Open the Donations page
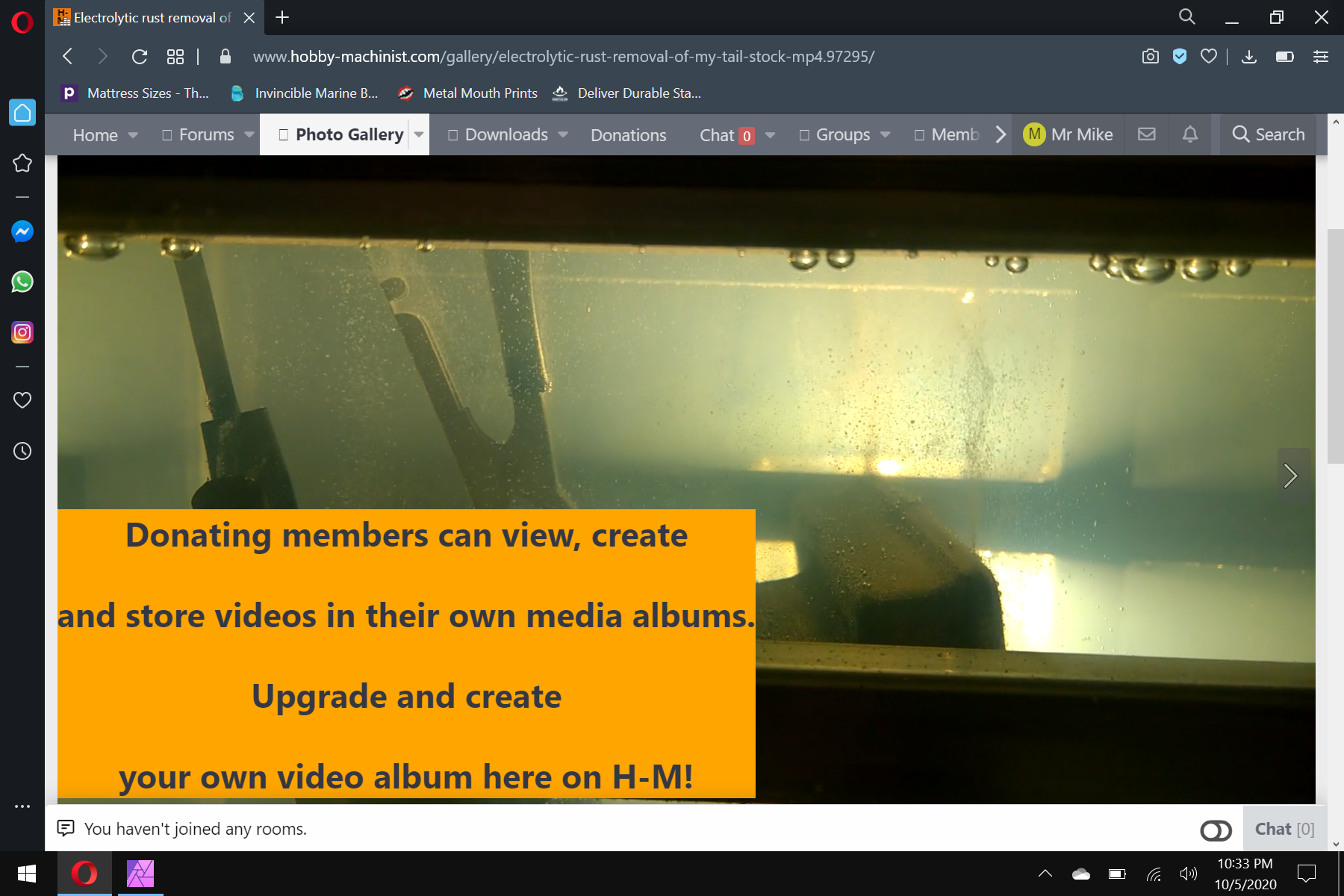 pos(629,135)
